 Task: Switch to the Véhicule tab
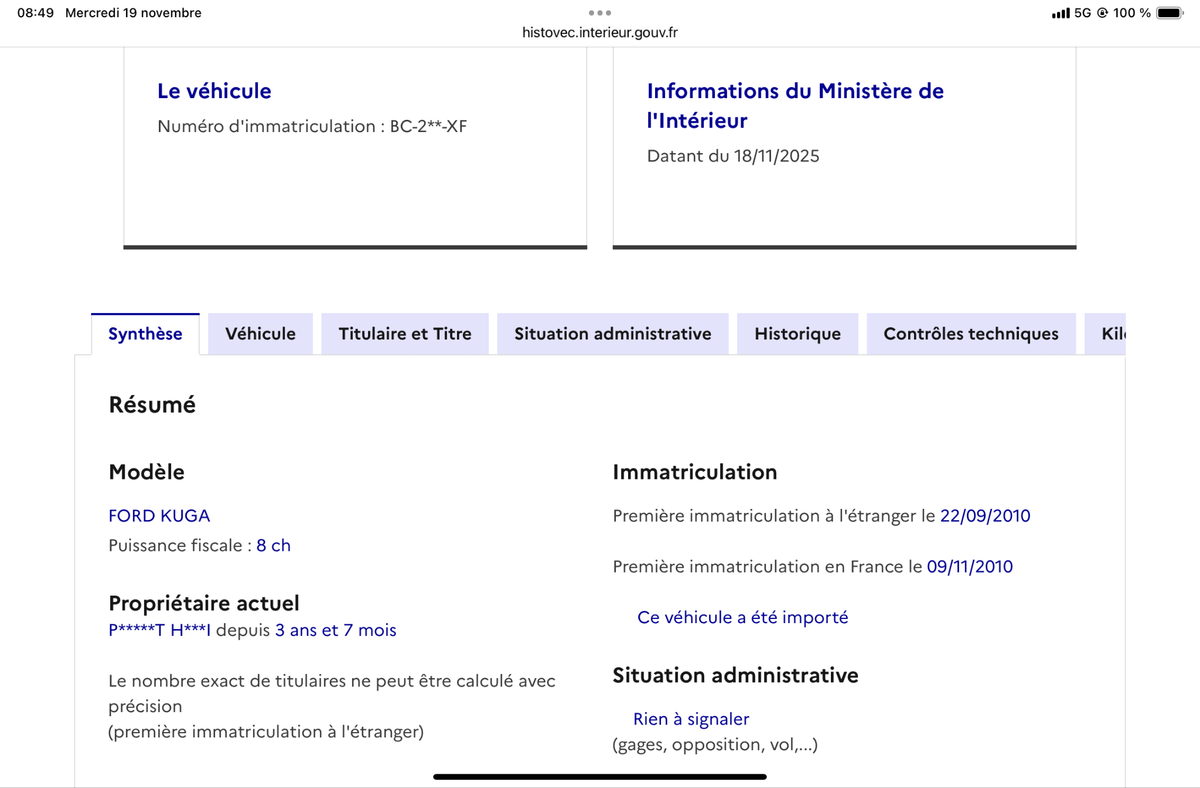click(260, 334)
